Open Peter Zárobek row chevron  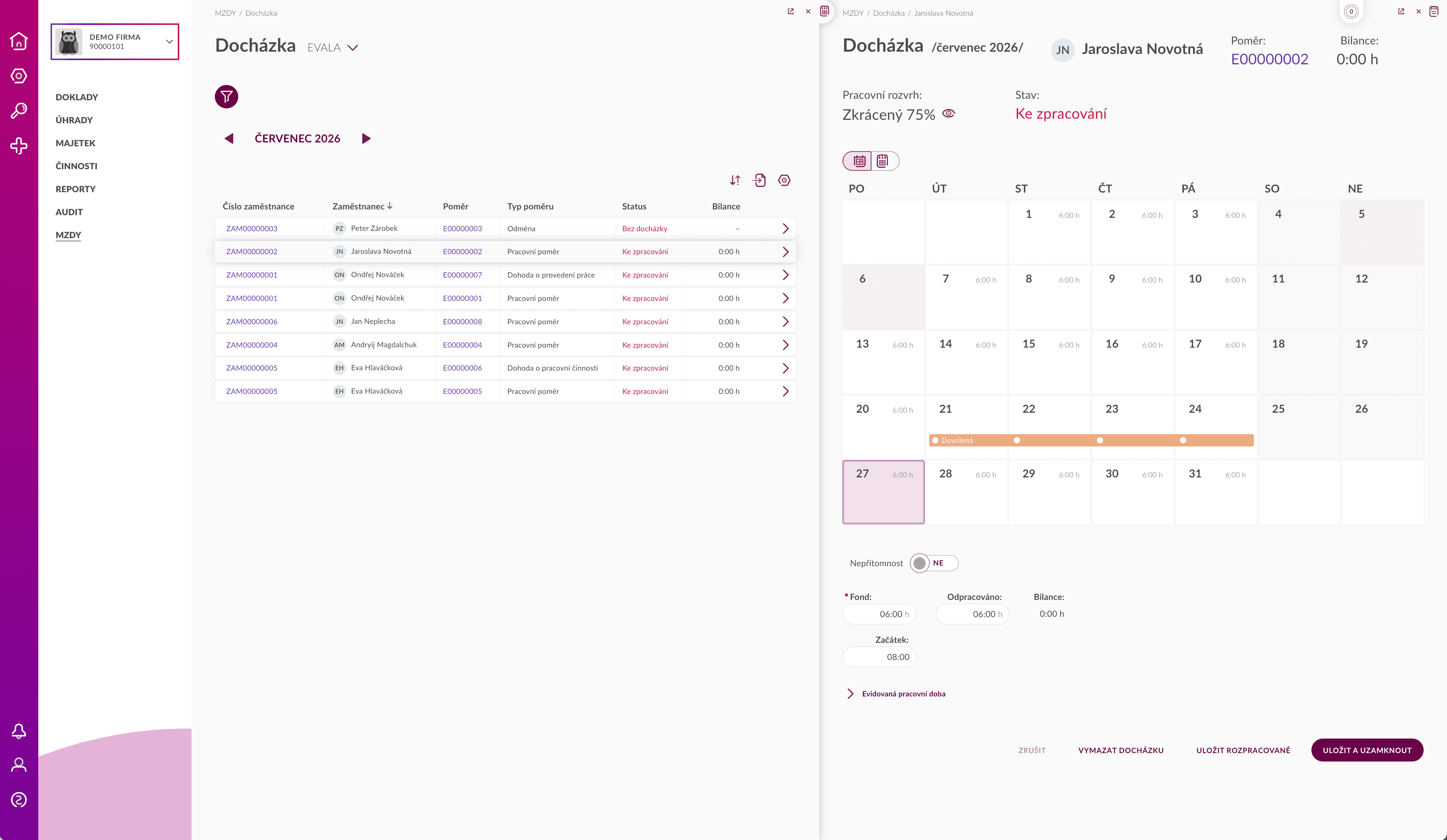(x=785, y=229)
